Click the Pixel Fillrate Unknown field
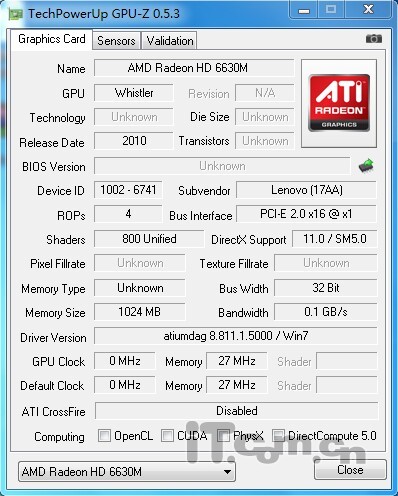Viewport: 398px width, 496px height. [x=140, y=263]
